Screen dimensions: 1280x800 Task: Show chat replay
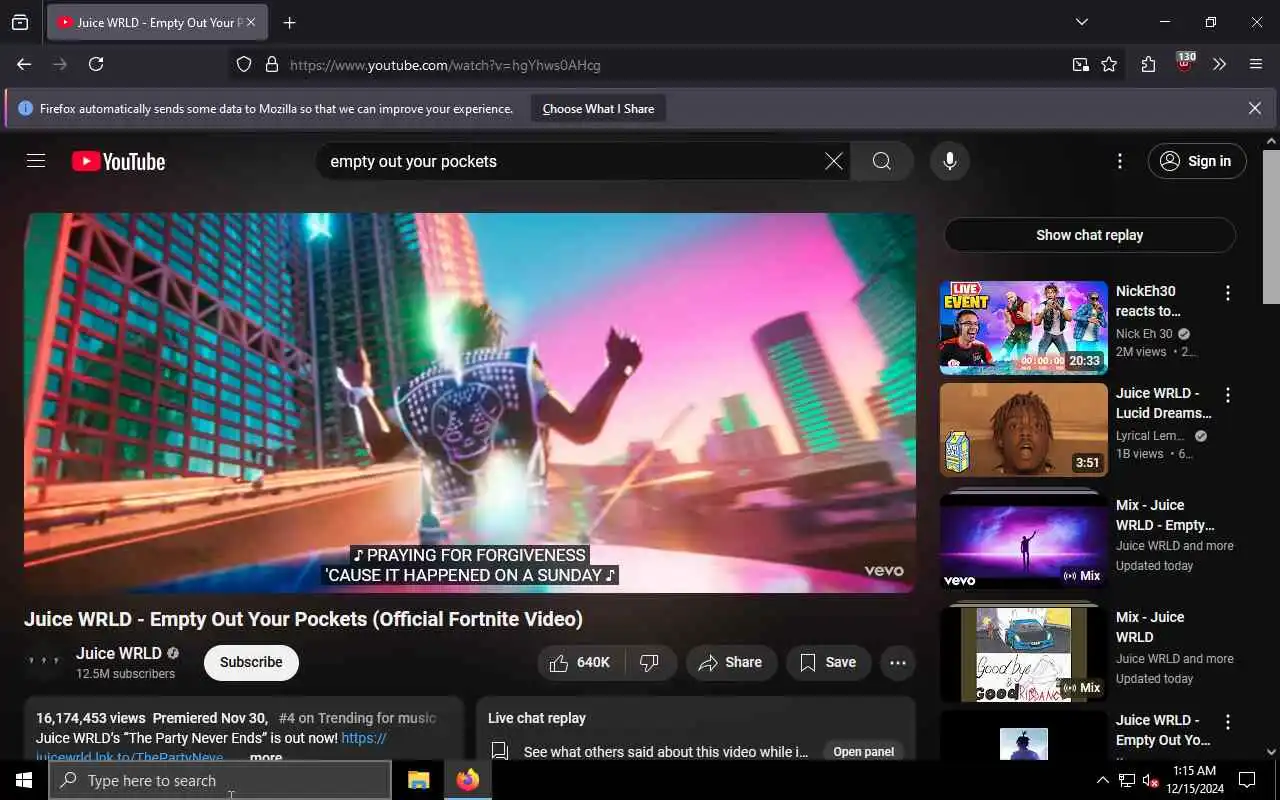coord(1089,235)
